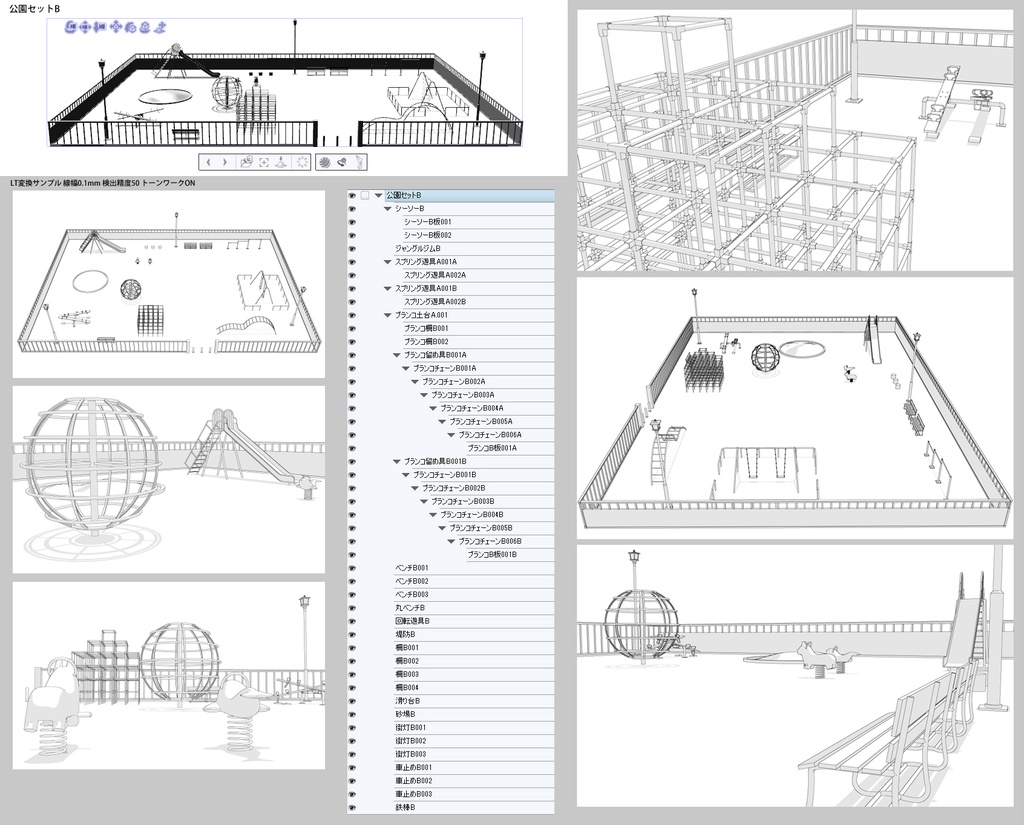Hide the ブランコ土台A.001 node
This screenshot has height=825, width=1024.
tap(353, 315)
